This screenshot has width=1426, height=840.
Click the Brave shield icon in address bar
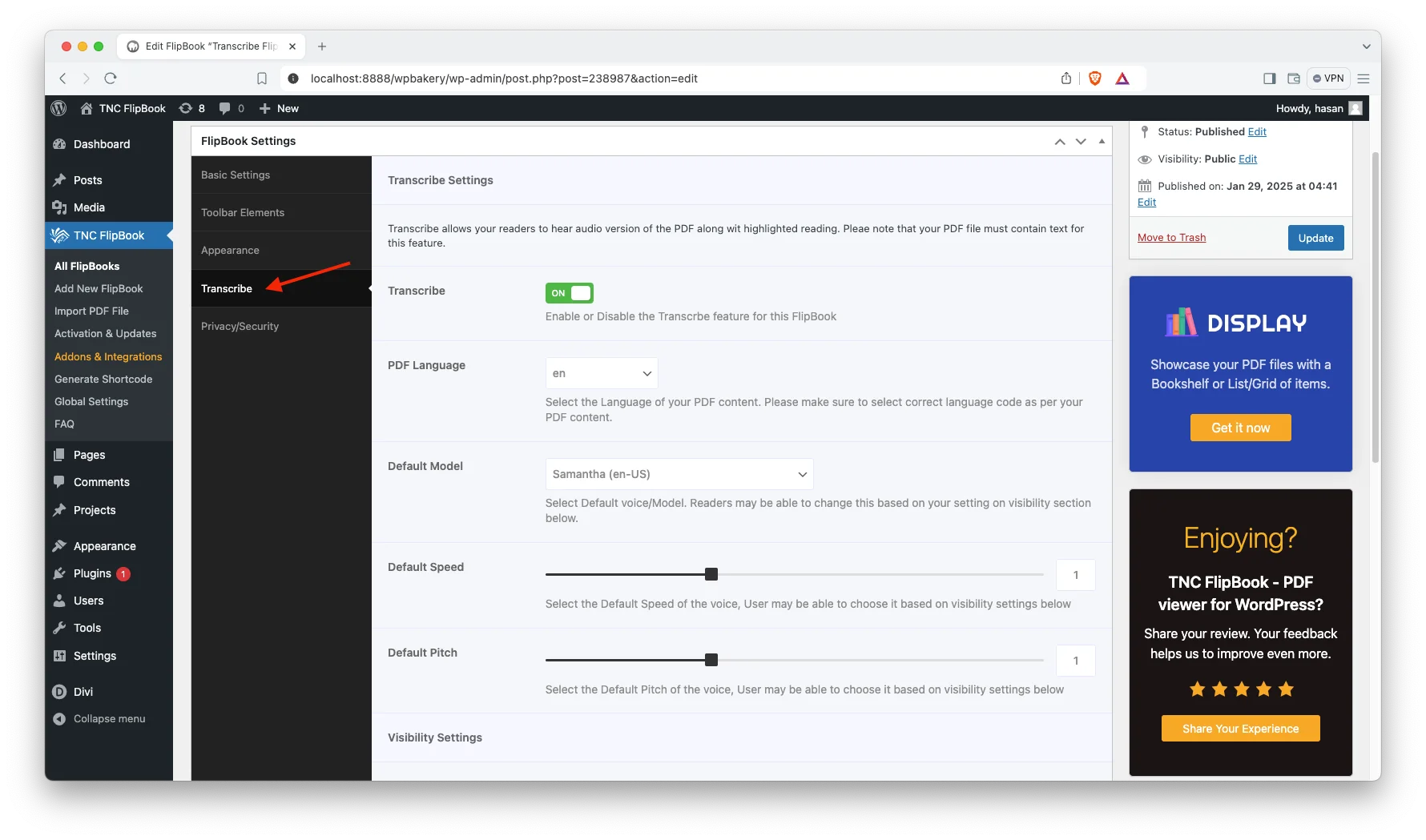click(x=1094, y=78)
